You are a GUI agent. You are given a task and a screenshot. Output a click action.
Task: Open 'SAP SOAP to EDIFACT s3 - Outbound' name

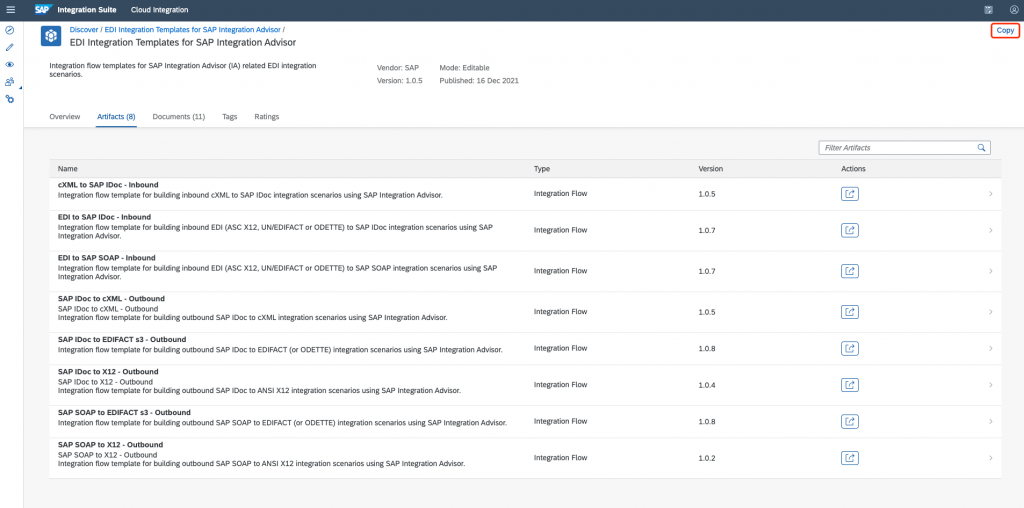[124, 413]
